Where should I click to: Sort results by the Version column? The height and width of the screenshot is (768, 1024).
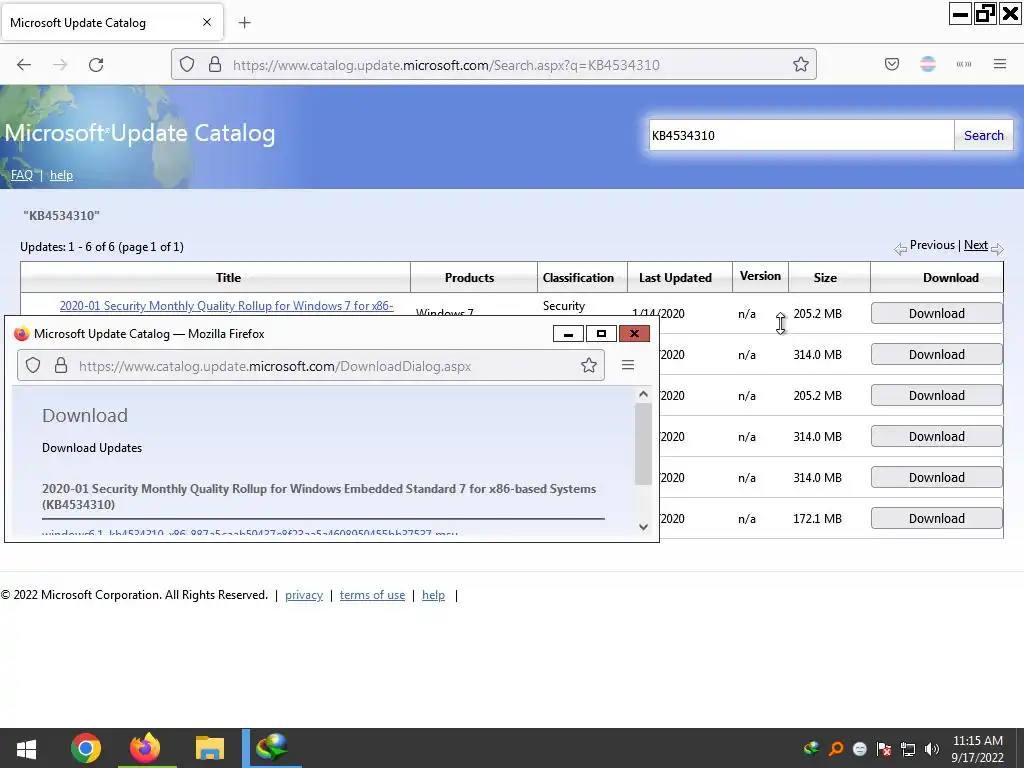coord(760,276)
